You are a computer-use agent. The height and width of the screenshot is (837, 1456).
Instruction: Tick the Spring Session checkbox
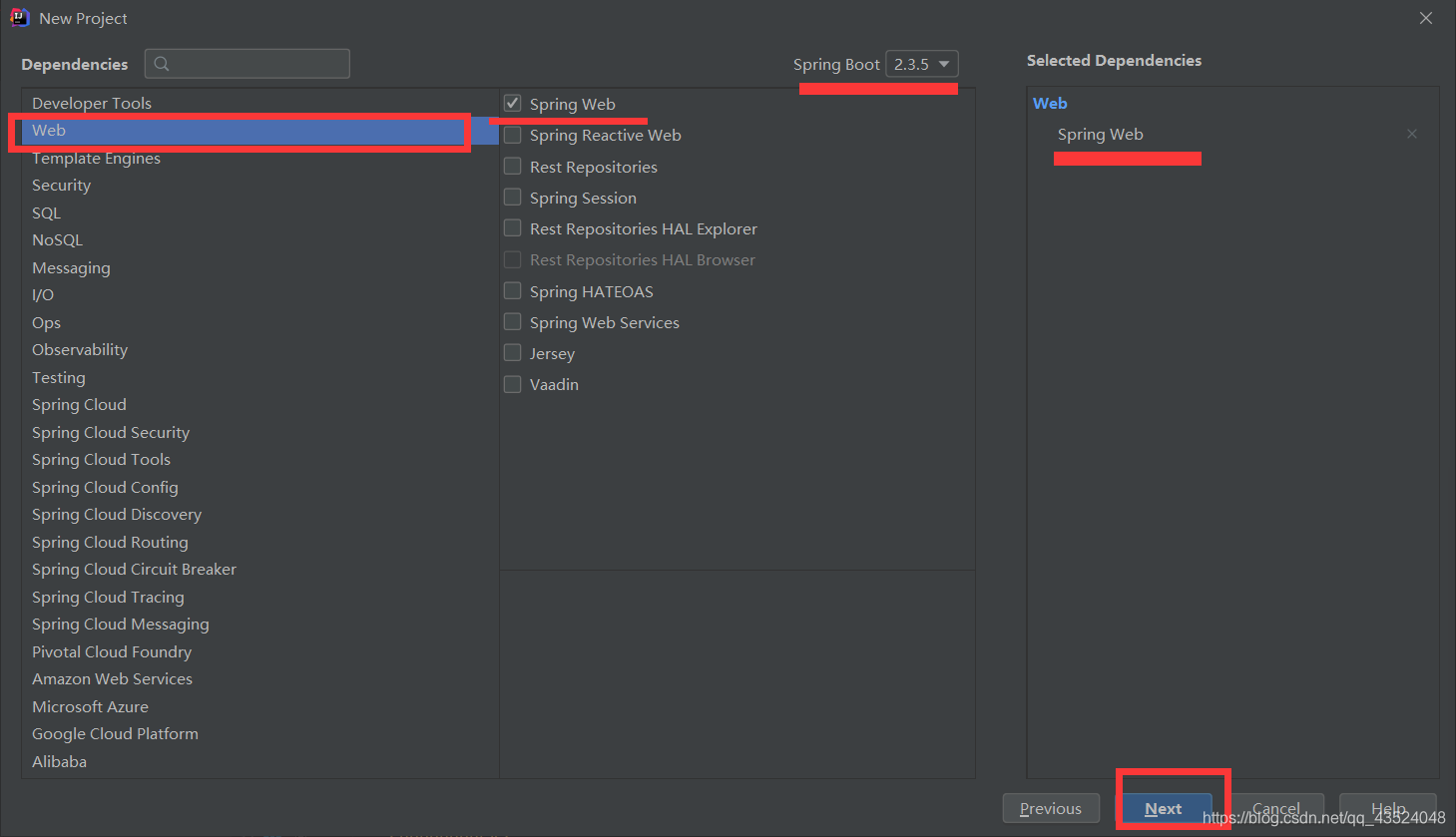pyautogui.click(x=513, y=198)
